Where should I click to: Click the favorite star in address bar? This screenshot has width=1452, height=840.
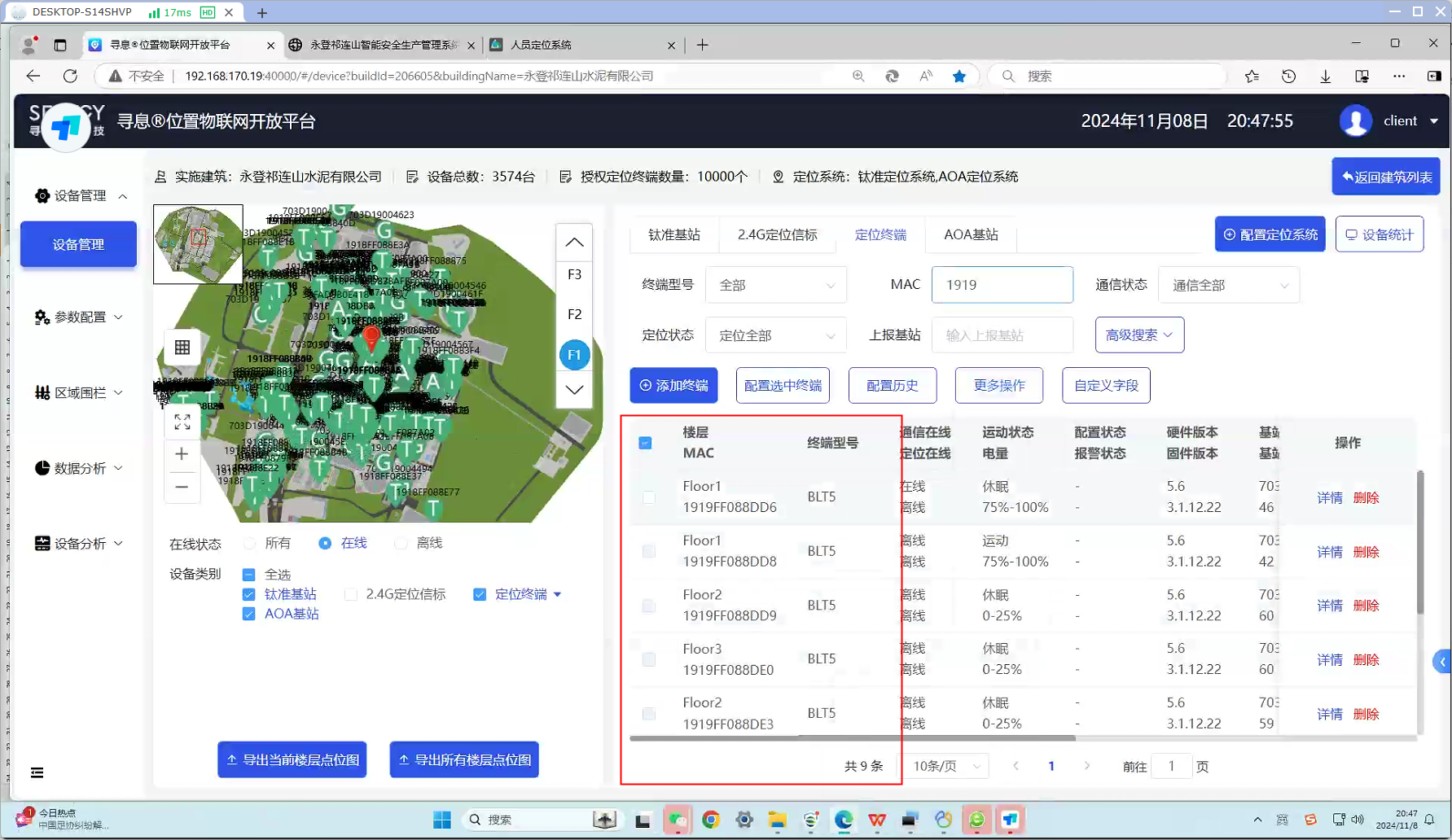[x=959, y=76]
